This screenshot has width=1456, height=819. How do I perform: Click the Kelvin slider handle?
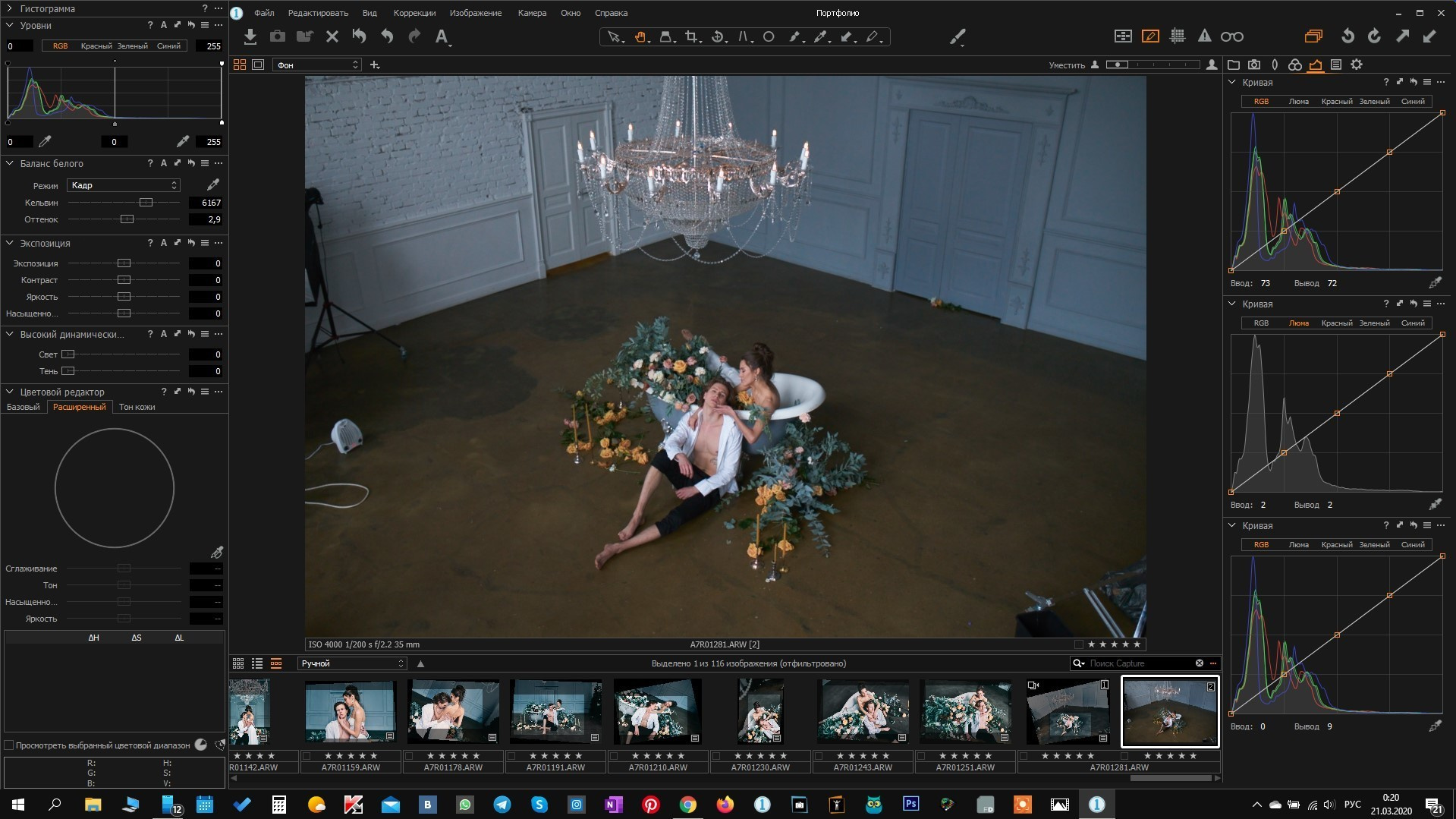146,203
